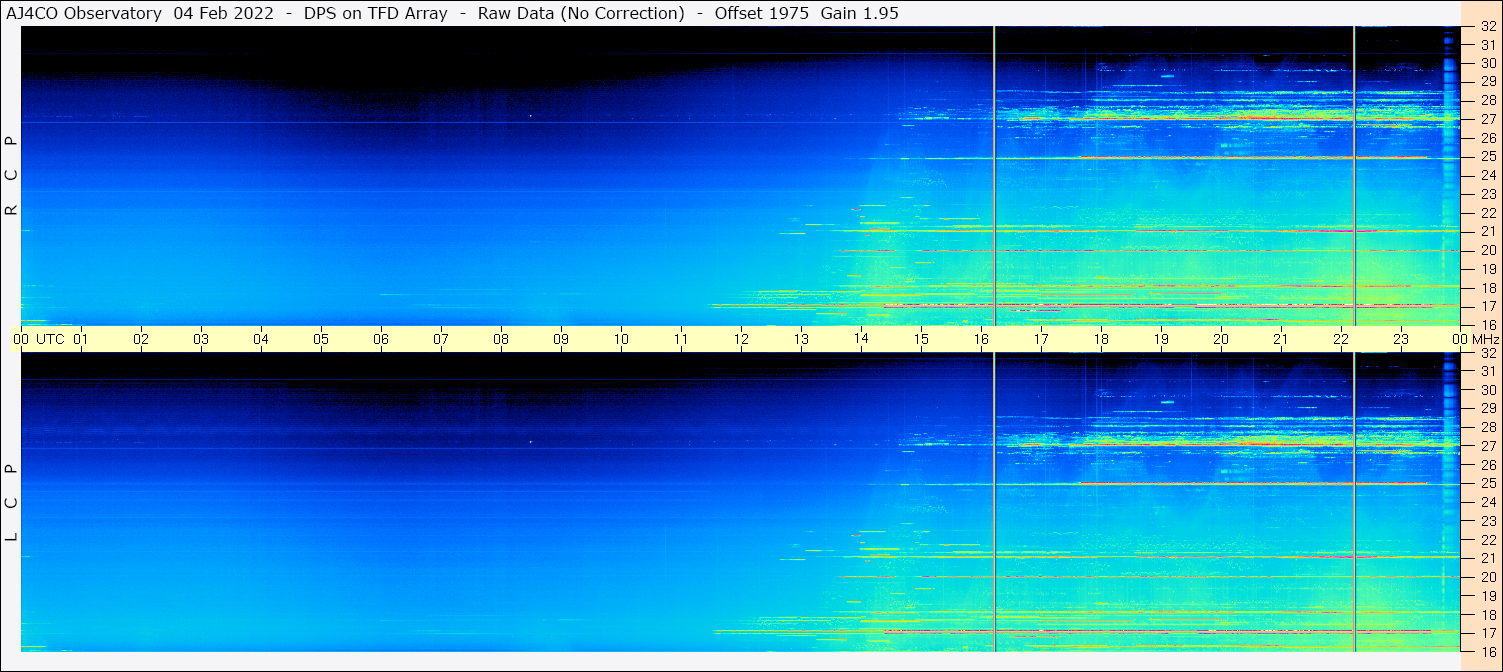Select the 21 hour tick on the time axis
The width and height of the screenshot is (1503, 672).
click(x=1281, y=339)
